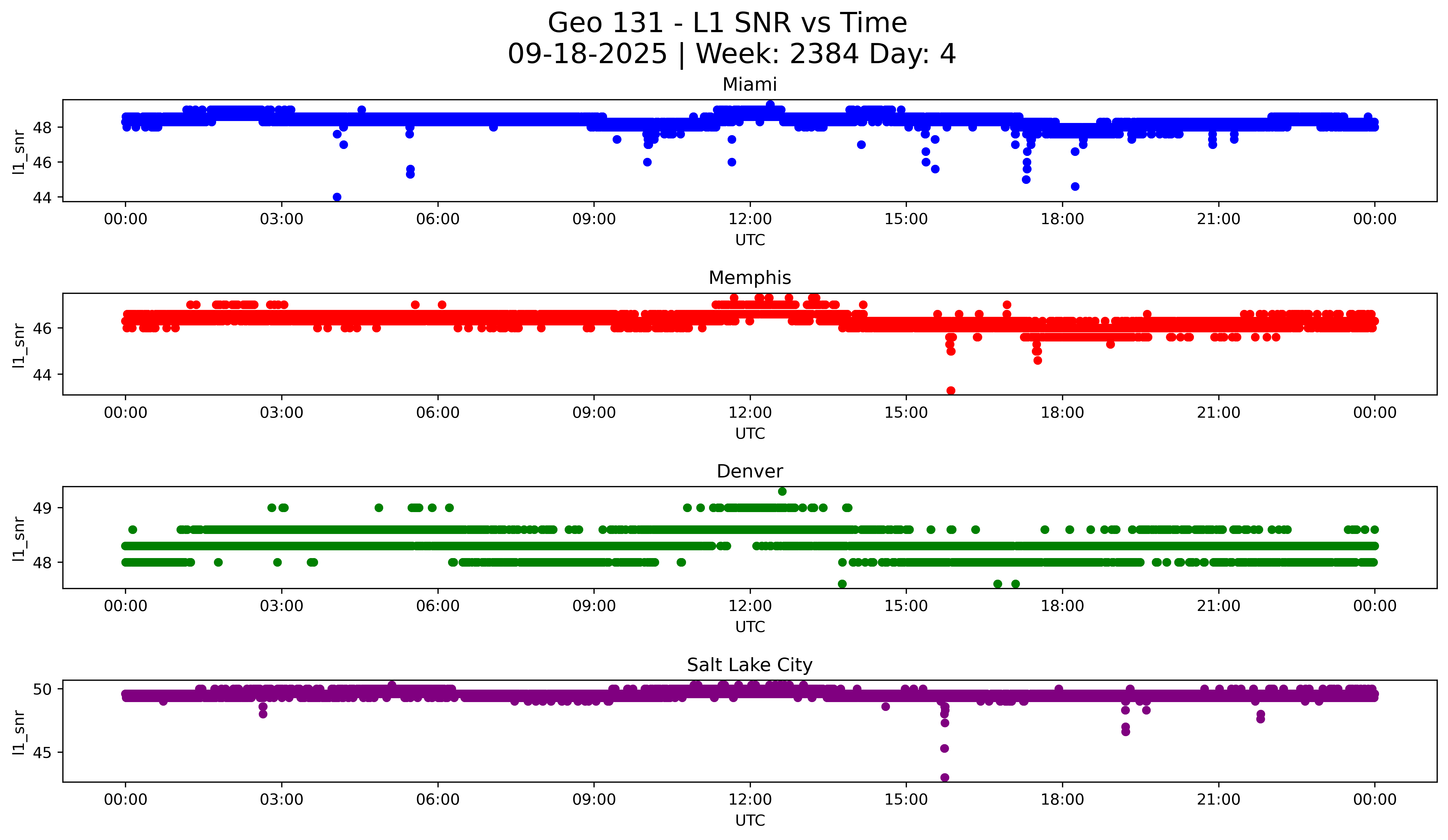The width and height of the screenshot is (1448, 840).
Task: Click the 03:00 tick label under Salt Lake City
Action: tap(282, 800)
